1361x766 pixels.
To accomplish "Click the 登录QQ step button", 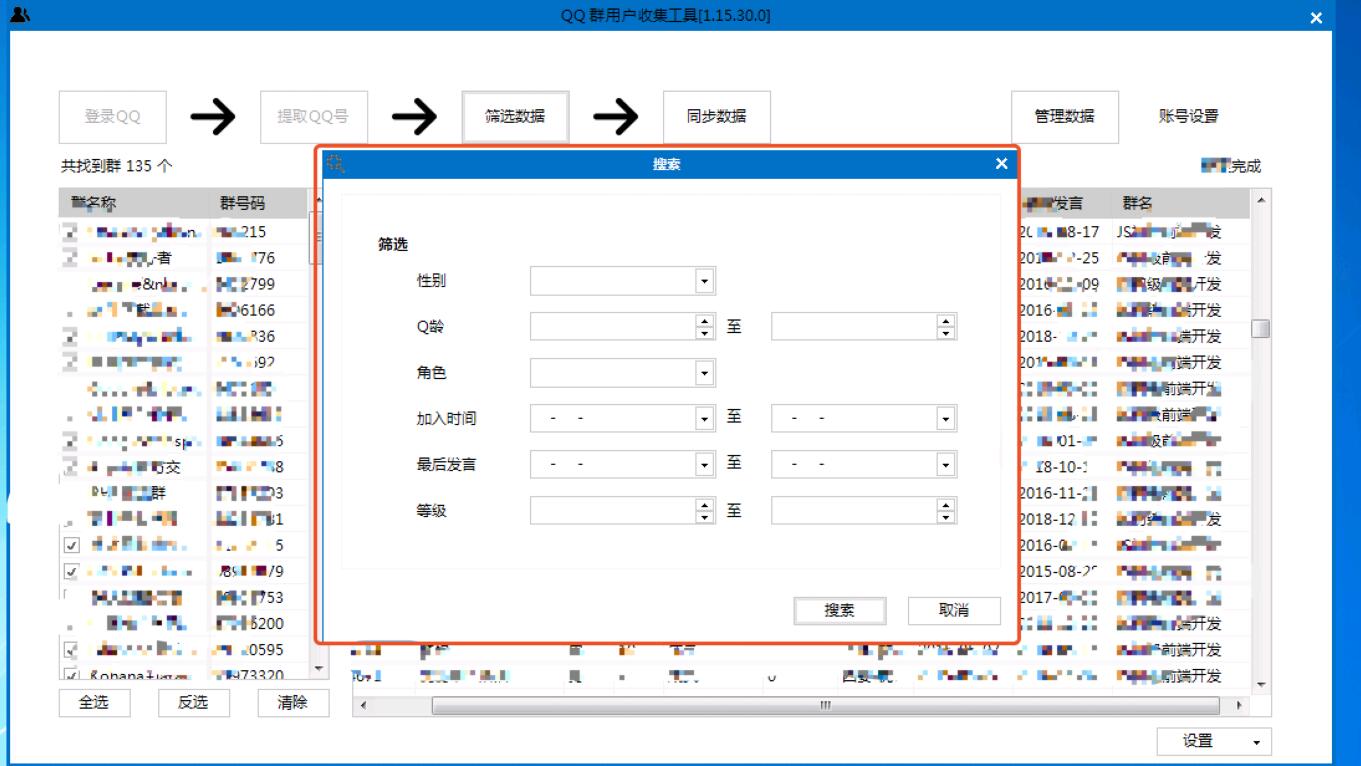I will (113, 116).
